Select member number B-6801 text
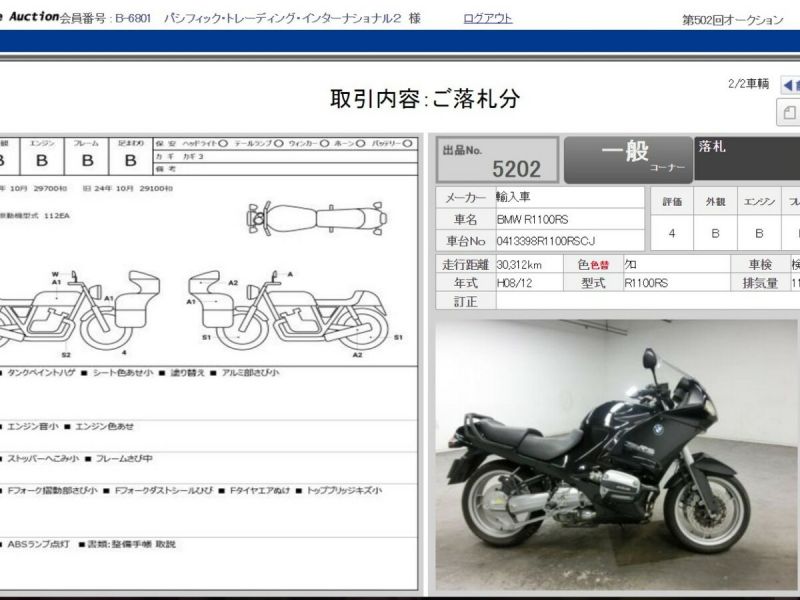This screenshot has width=800, height=600. click(x=133, y=19)
